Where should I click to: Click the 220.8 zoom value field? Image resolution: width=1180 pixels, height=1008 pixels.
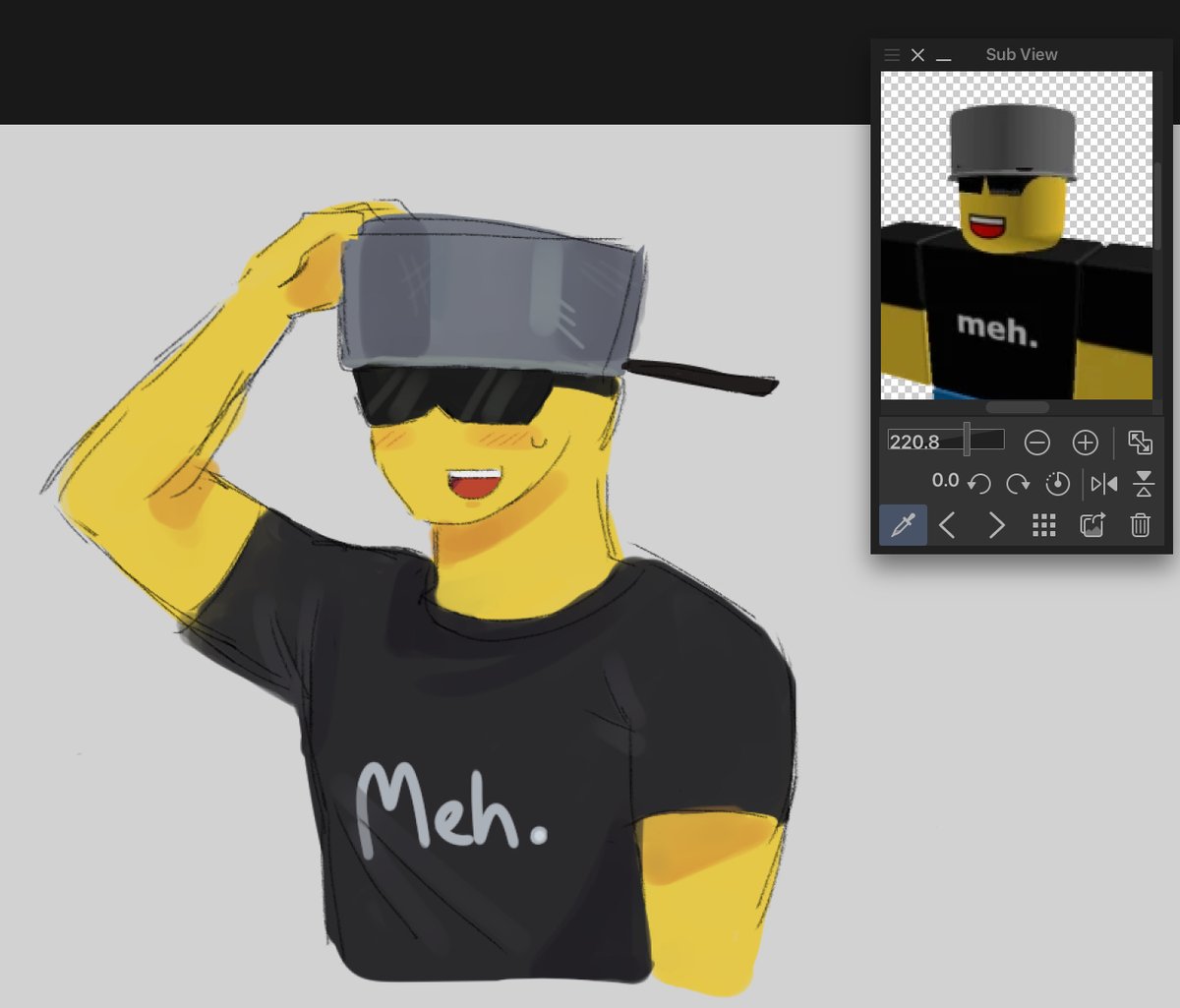point(915,442)
